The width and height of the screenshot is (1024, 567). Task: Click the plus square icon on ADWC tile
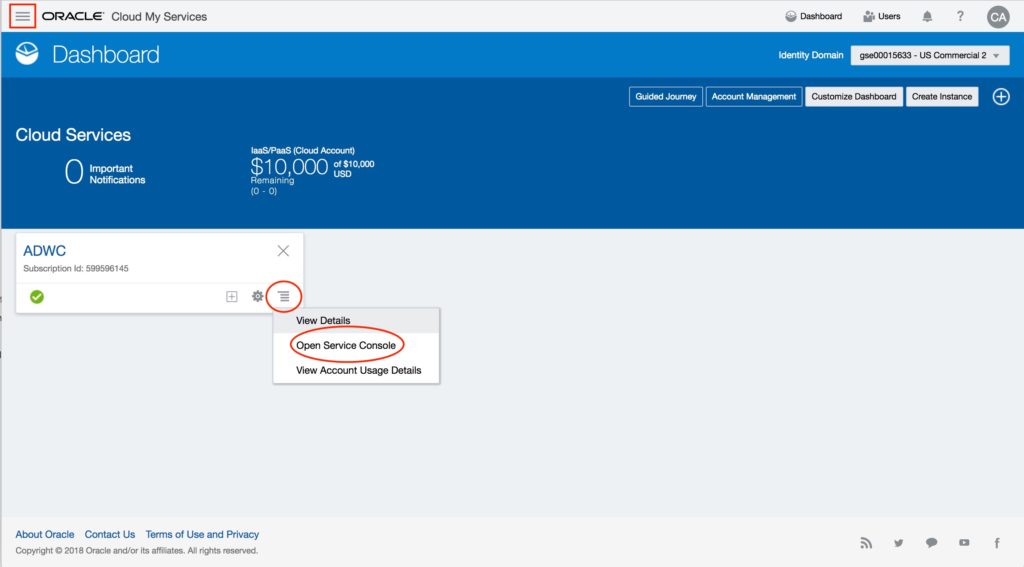231,297
